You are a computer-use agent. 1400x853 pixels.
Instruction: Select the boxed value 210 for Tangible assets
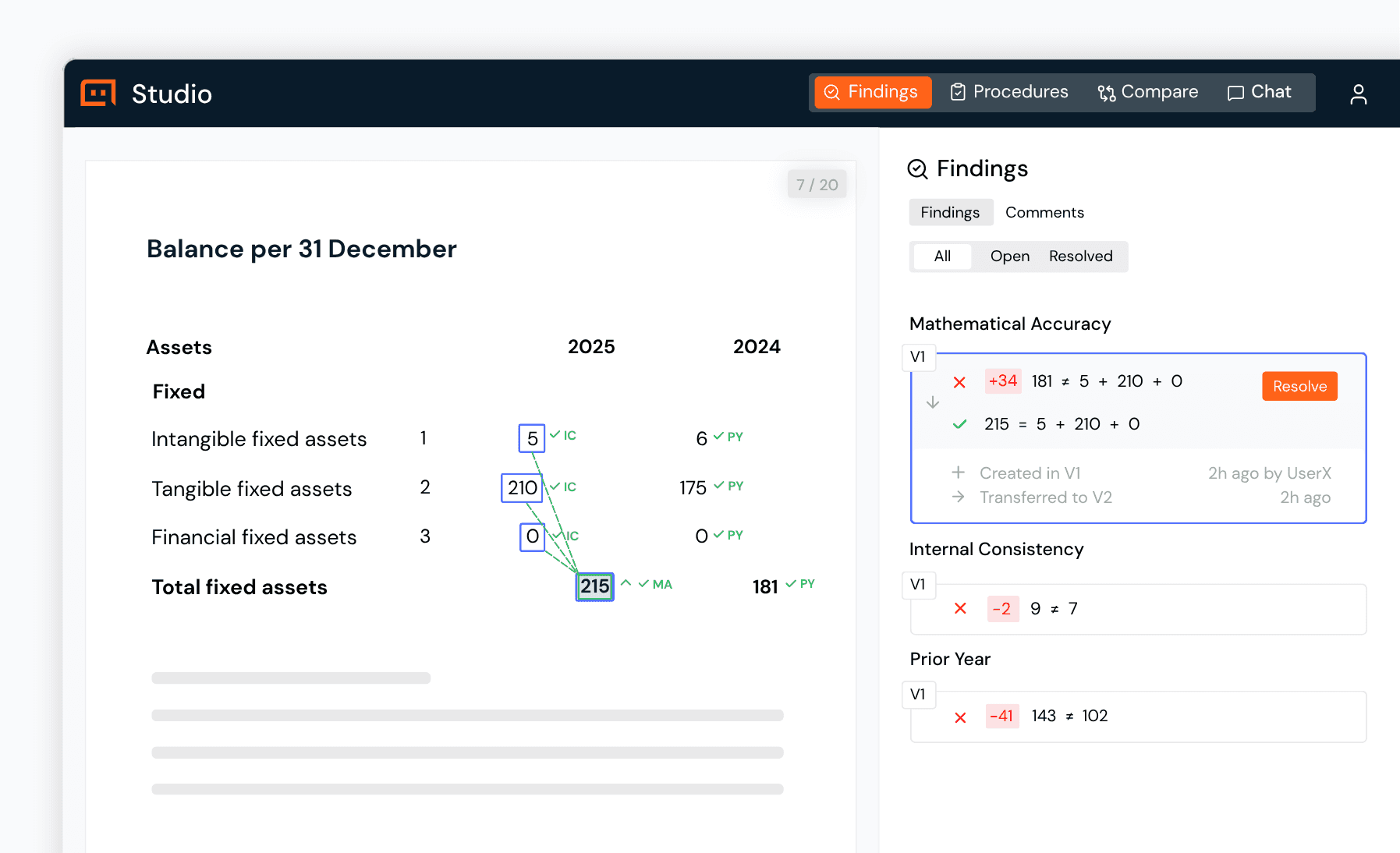(x=522, y=487)
